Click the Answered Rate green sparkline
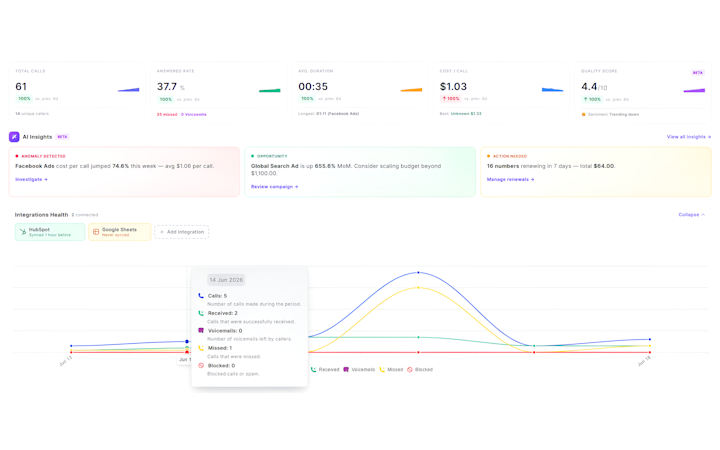 point(270,90)
